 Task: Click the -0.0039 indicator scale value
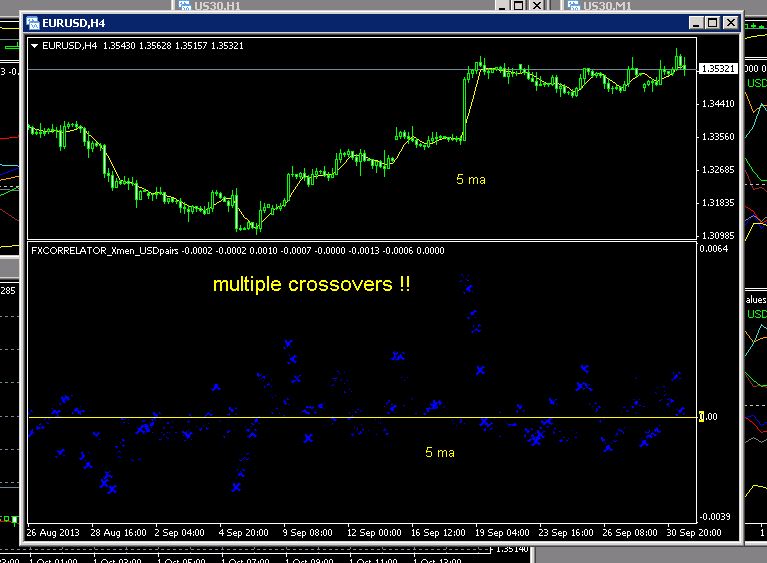click(715, 517)
